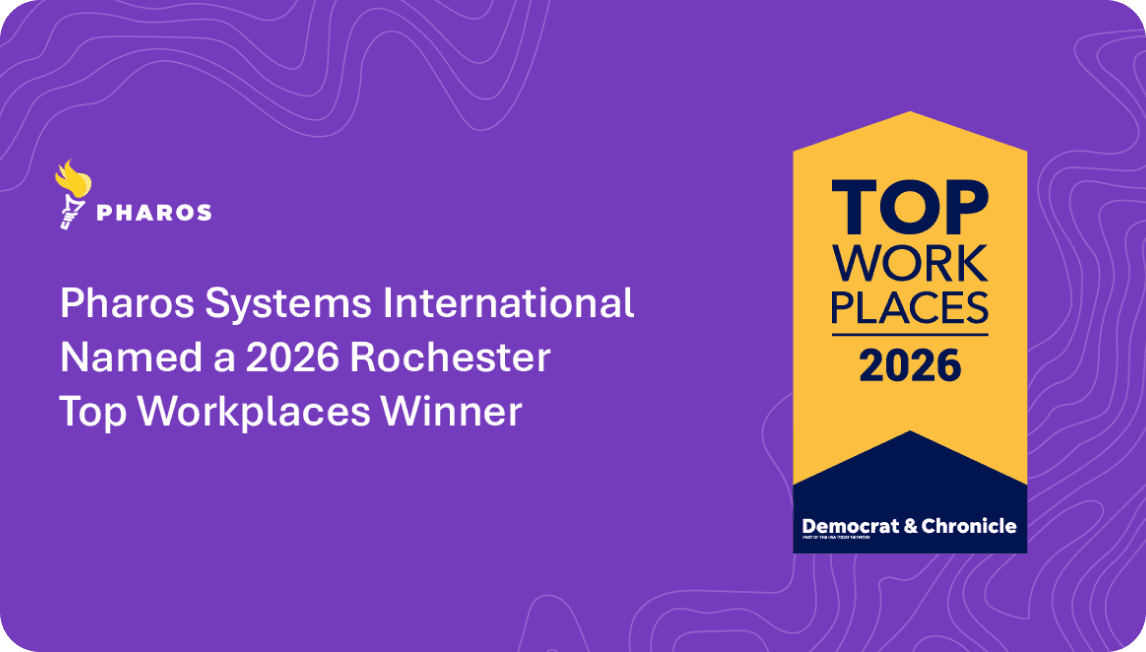This screenshot has width=1146, height=652.
Task: Click the word PLACES on the yellow badge
Action: tap(910, 308)
